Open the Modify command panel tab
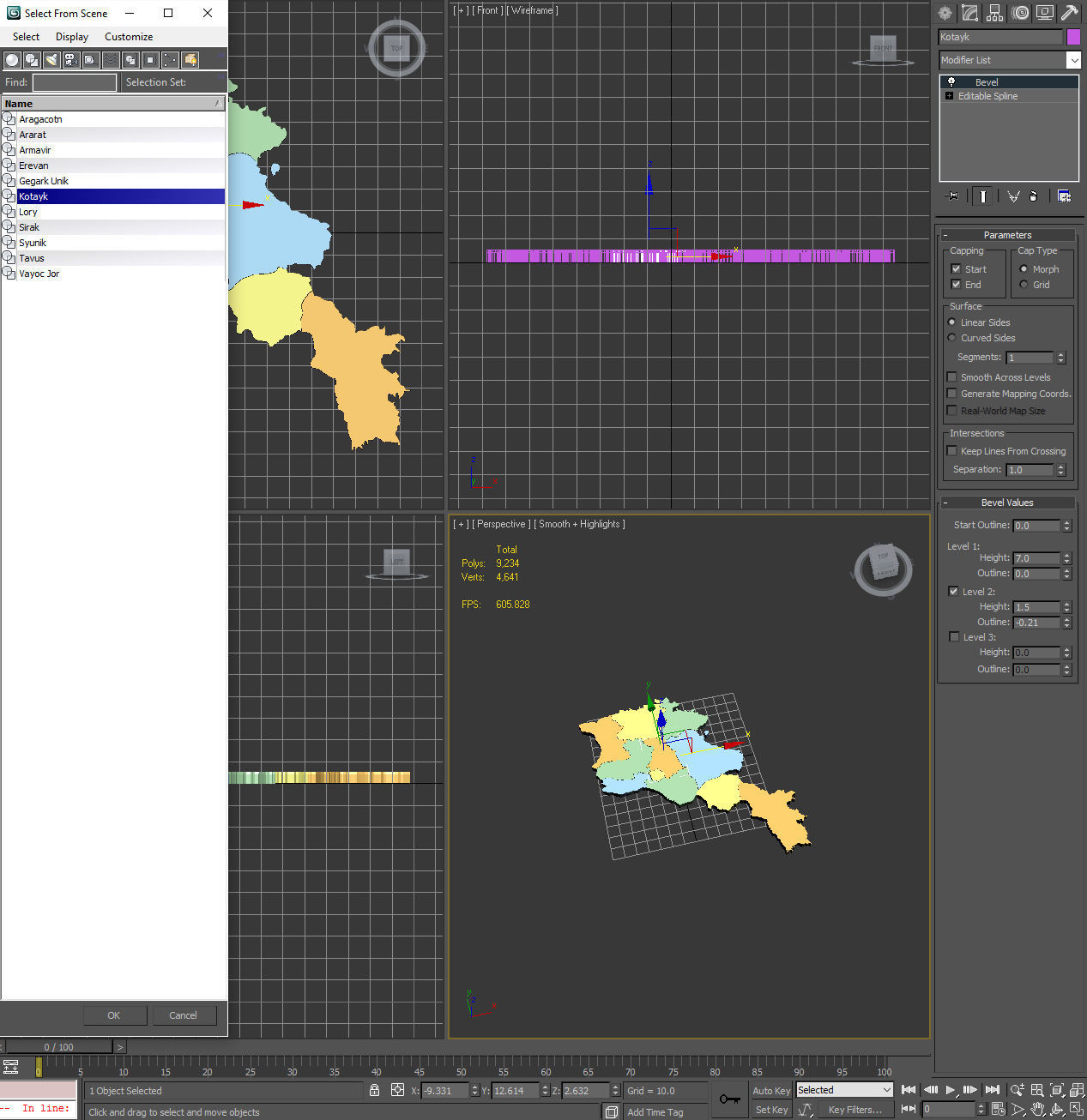Image resolution: width=1087 pixels, height=1120 pixels. (969, 13)
